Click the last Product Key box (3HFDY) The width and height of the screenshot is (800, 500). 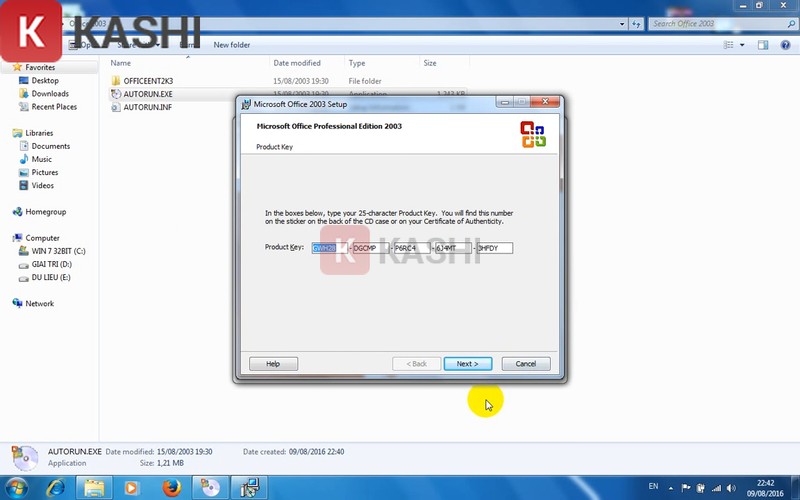pos(494,247)
